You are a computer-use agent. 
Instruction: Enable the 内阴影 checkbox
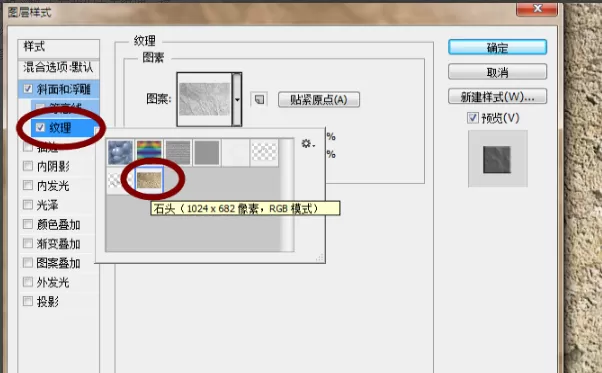tap(28, 166)
